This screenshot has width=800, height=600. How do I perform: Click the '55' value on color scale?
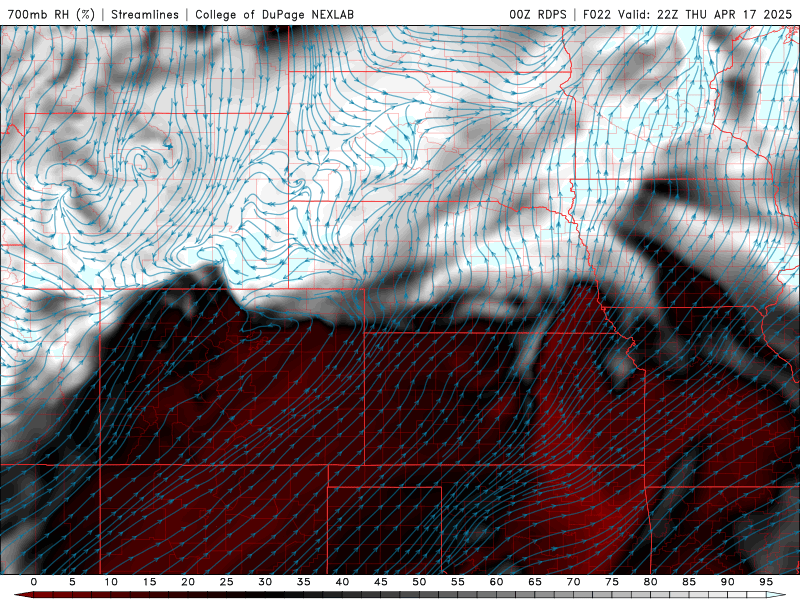[458, 582]
